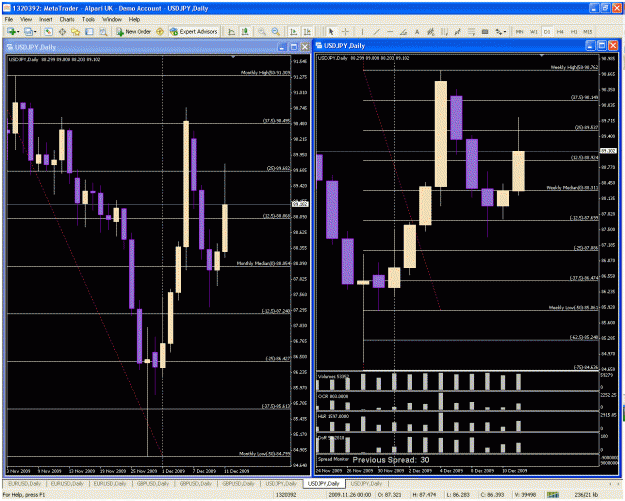The width and height of the screenshot is (625, 501).
Task: Toggle Expert Advisors on or off
Action: click(x=194, y=31)
